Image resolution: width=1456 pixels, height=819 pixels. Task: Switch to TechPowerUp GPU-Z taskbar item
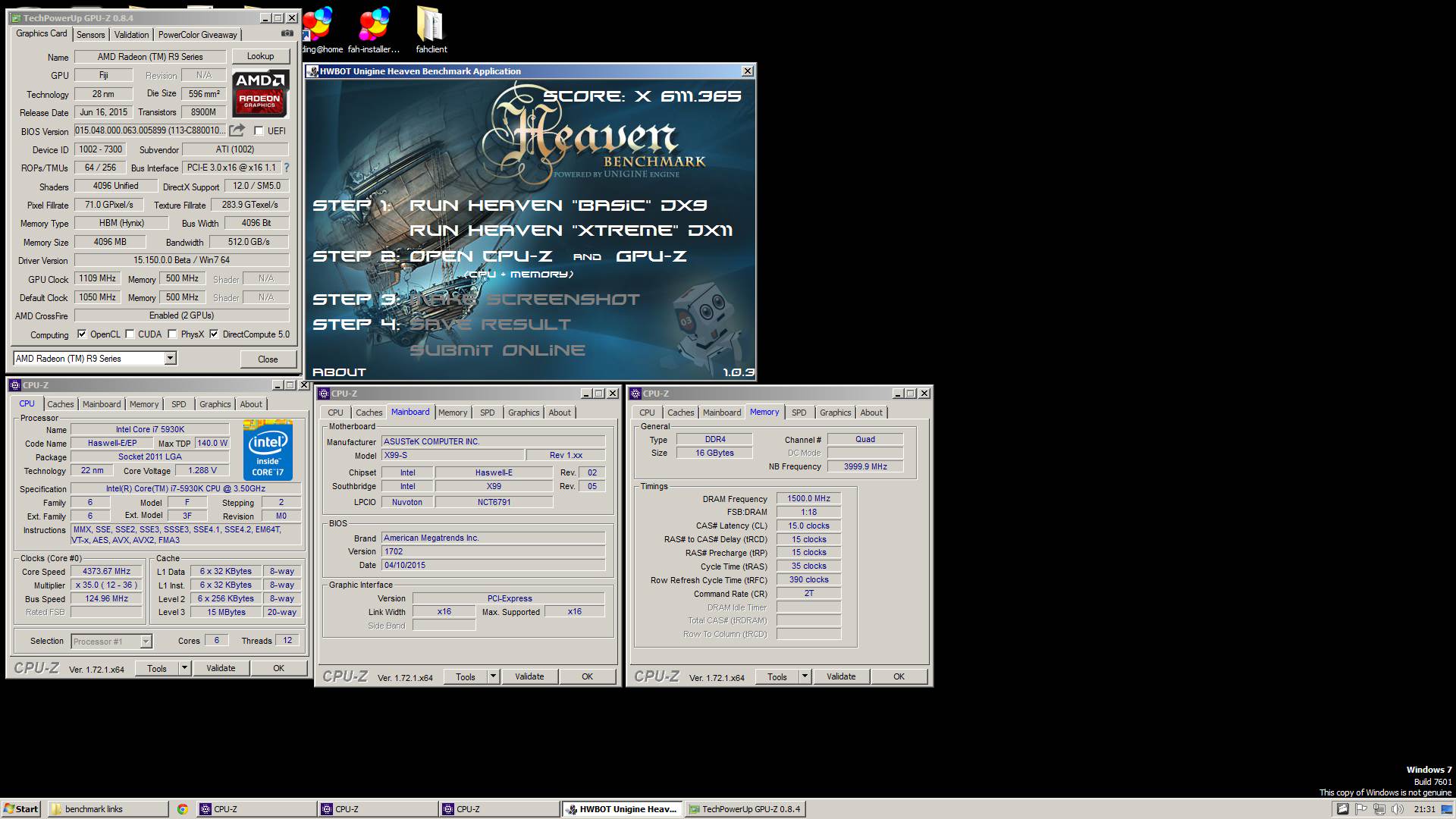(744, 809)
